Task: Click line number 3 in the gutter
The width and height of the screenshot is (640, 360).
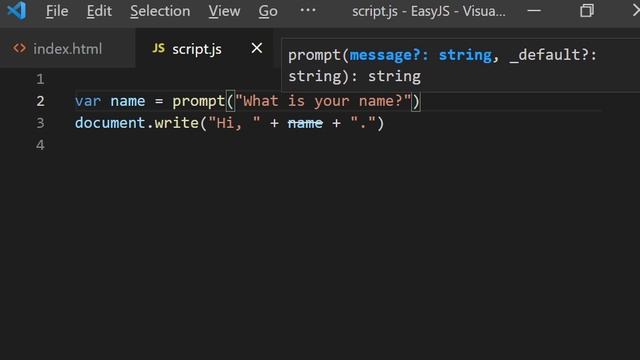Action: click(40, 123)
